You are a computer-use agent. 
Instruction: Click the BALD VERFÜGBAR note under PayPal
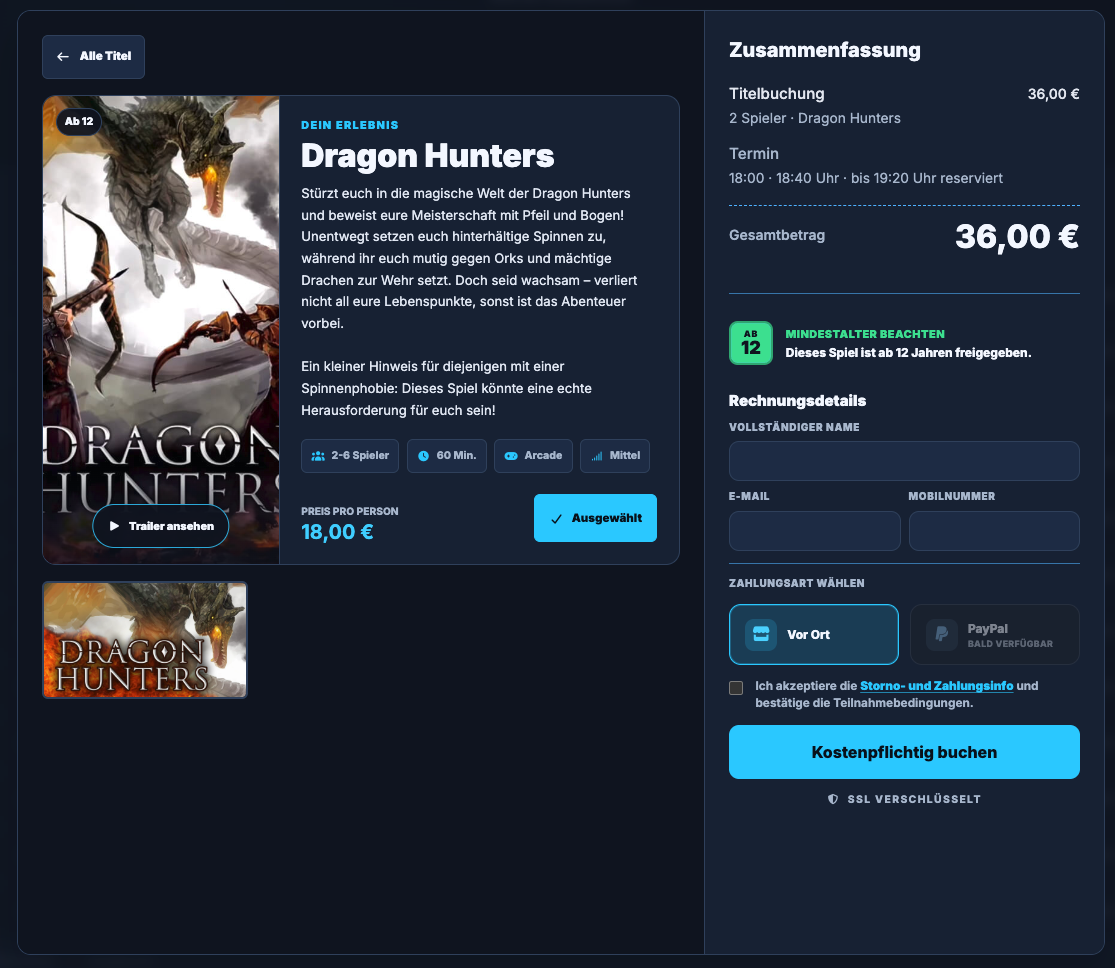[1010, 644]
